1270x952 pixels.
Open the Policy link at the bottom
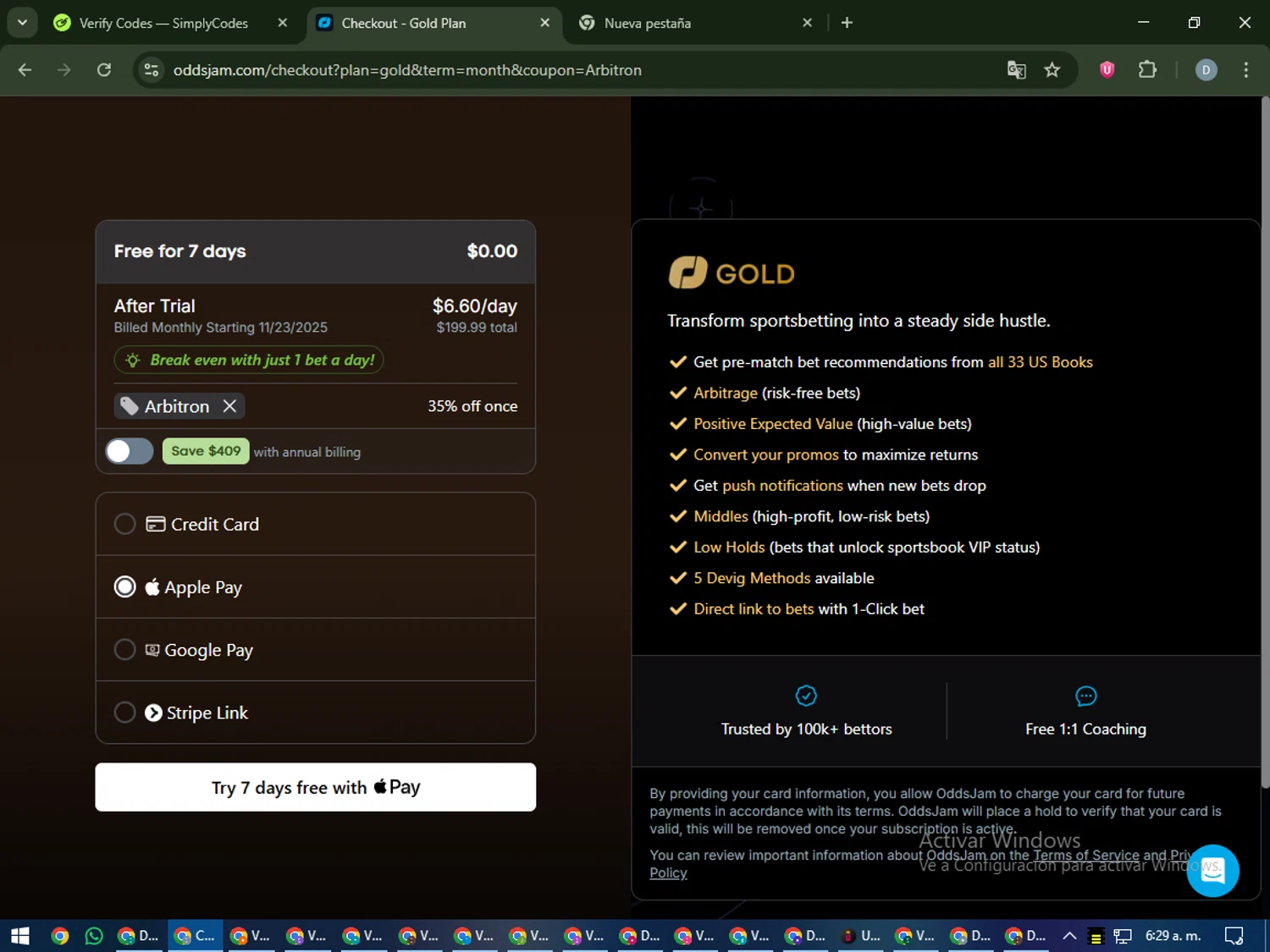pyautogui.click(x=668, y=872)
